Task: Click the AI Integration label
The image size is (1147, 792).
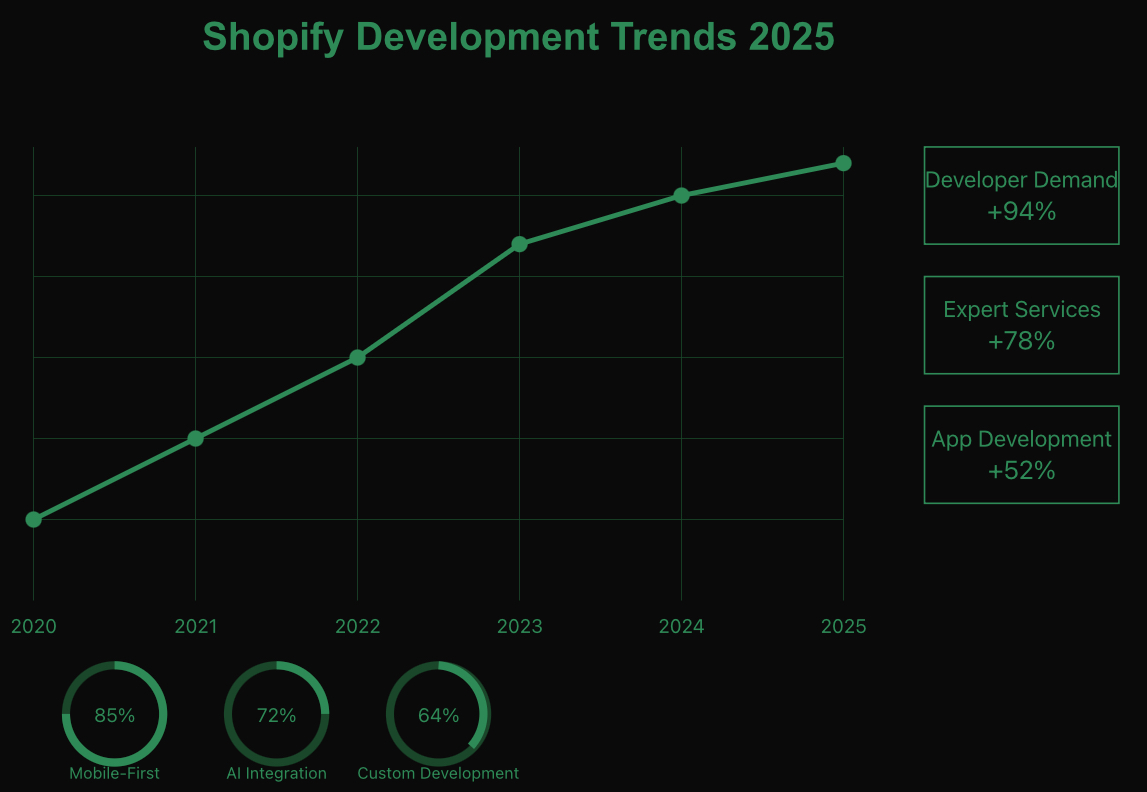Action: pyautogui.click(x=277, y=773)
